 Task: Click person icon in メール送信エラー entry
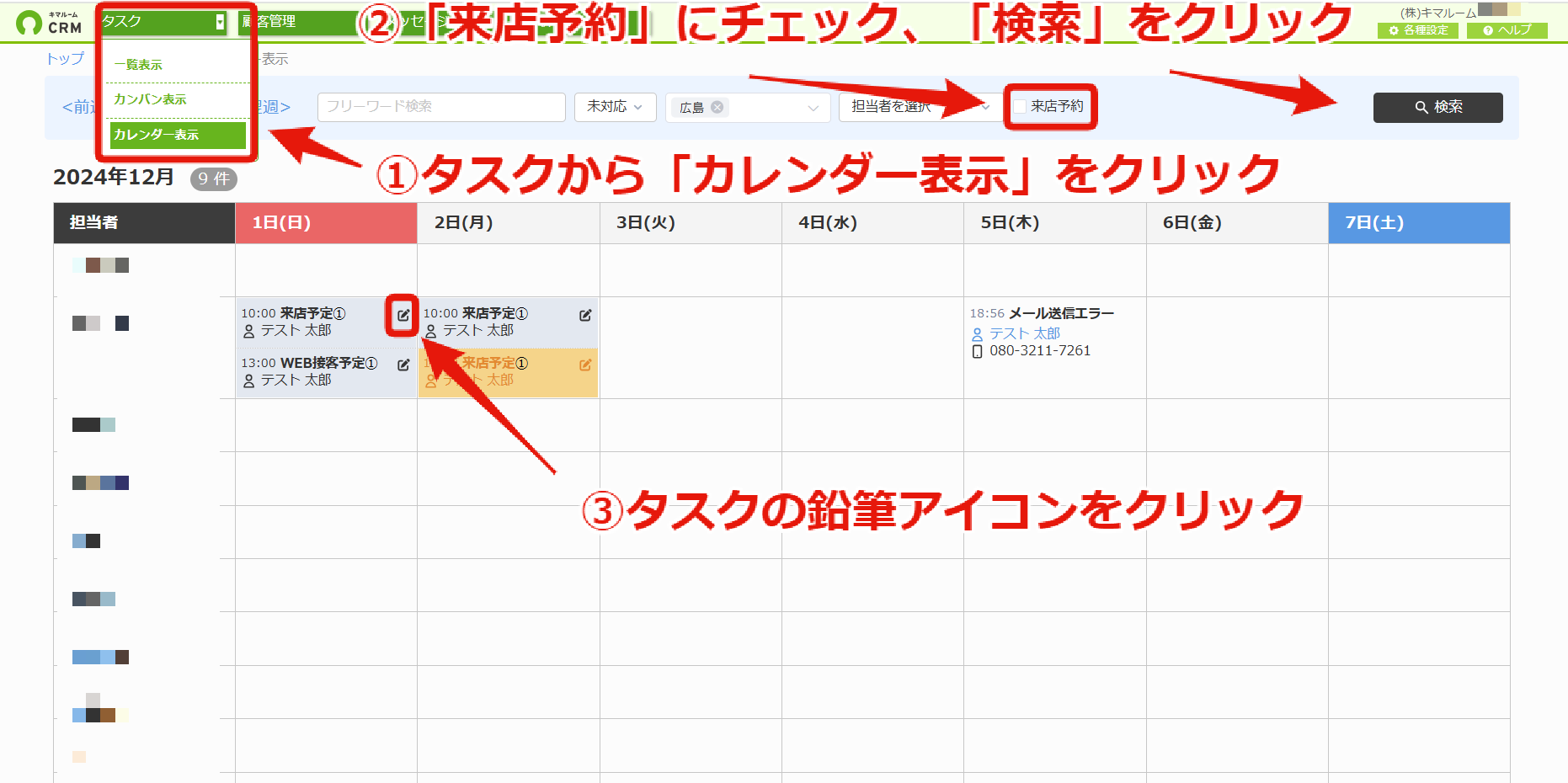tap(977, 334)
